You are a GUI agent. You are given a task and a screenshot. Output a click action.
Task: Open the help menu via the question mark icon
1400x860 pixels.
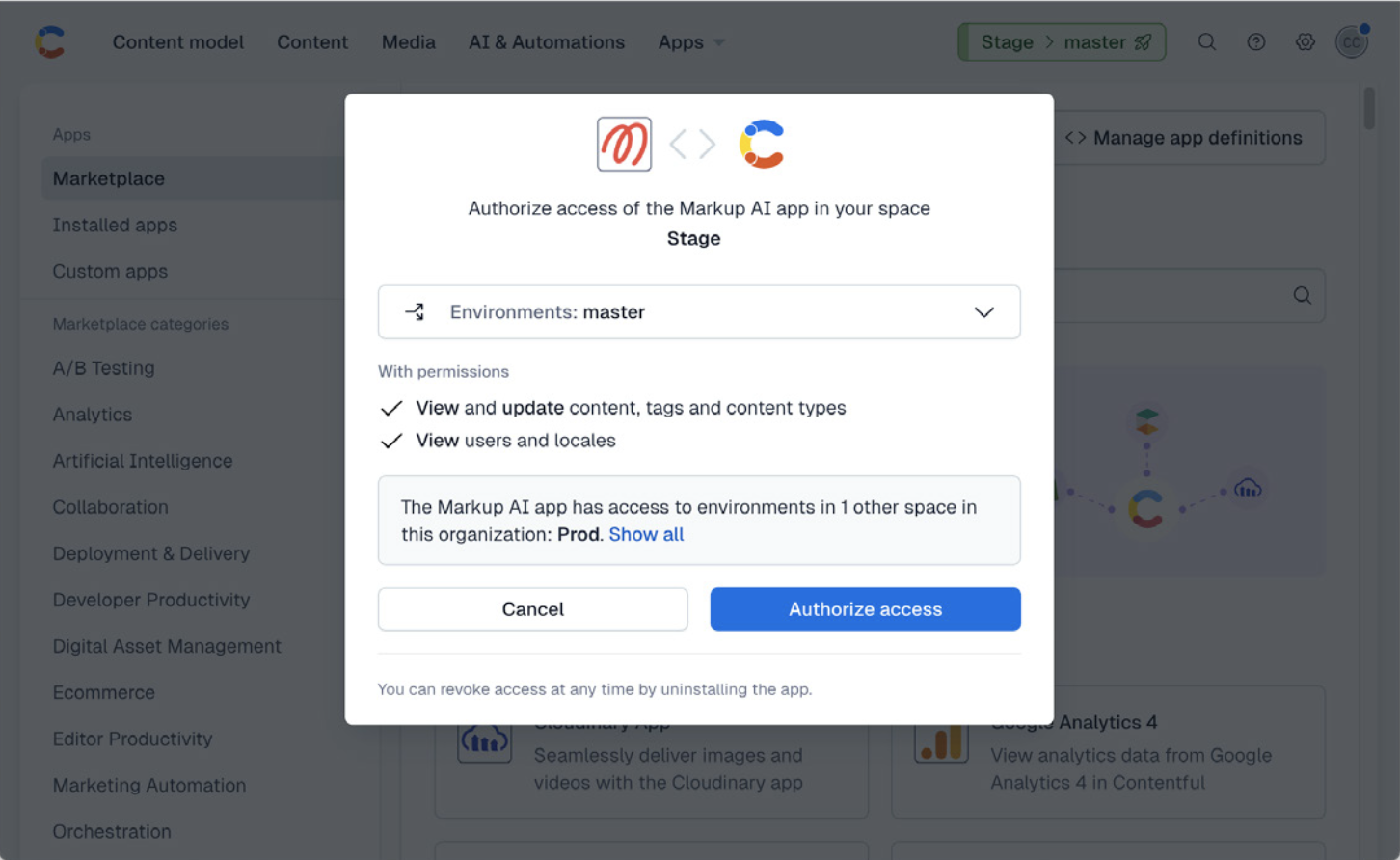coord(1255,41)
